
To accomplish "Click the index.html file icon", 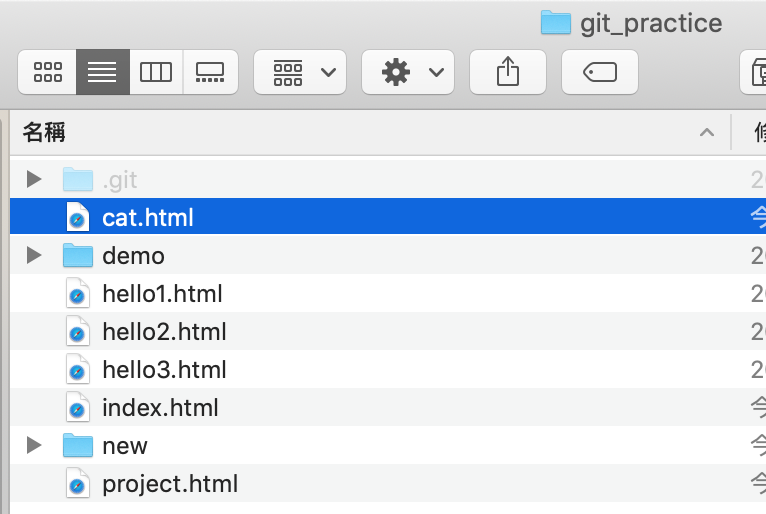I will tap(77, 408).
